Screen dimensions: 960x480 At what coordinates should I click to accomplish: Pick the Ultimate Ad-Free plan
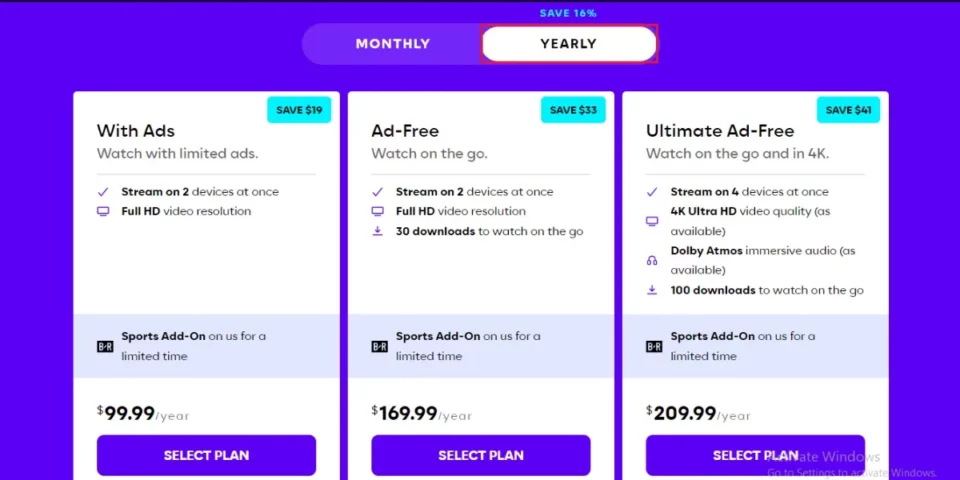755,455
